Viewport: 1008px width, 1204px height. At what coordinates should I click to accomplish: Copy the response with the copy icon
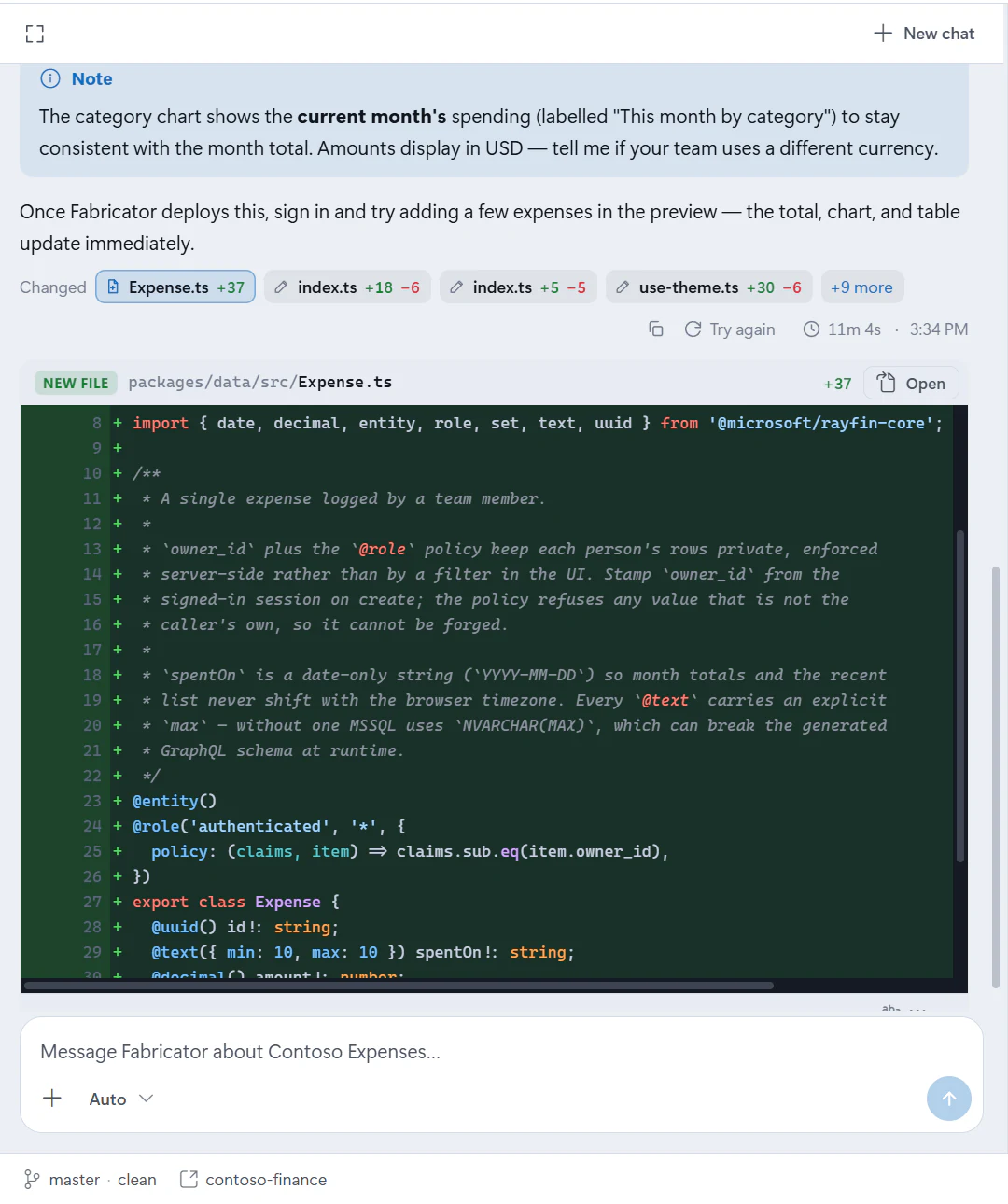[x=656, y=329]
